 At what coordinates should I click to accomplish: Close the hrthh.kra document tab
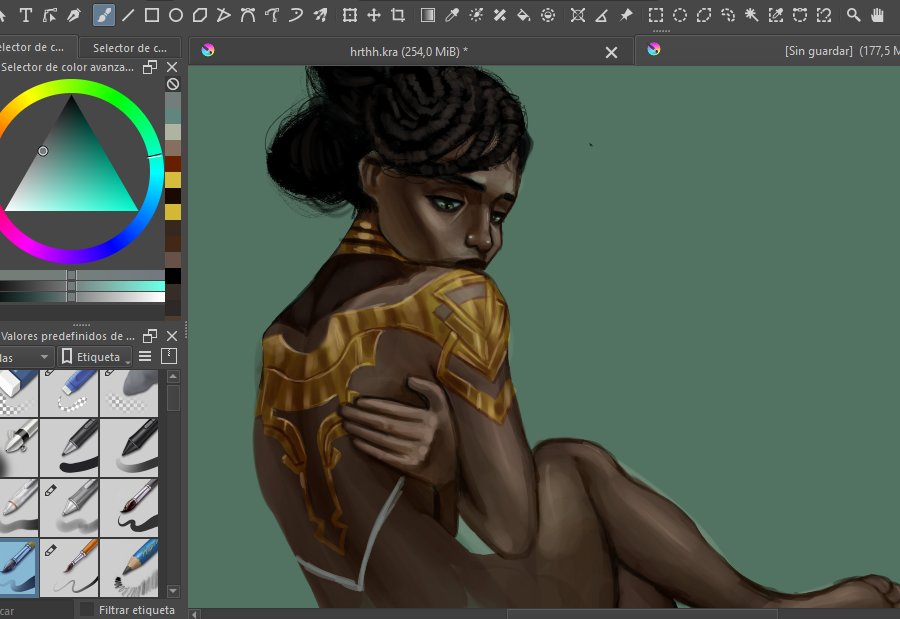pyautogui.click(x=611, y=52)
